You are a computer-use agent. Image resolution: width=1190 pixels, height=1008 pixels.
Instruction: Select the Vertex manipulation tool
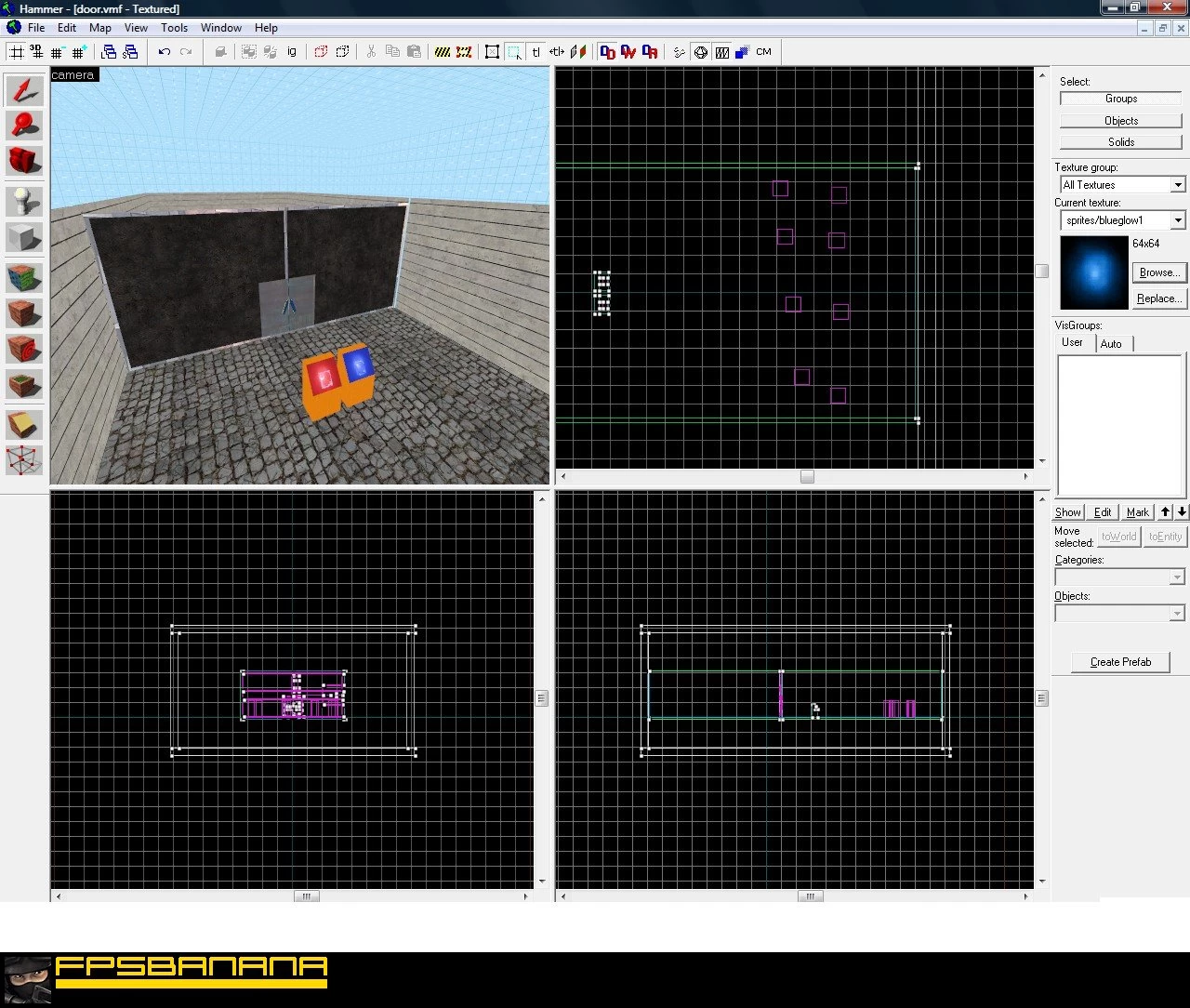[x=24, y=459]
